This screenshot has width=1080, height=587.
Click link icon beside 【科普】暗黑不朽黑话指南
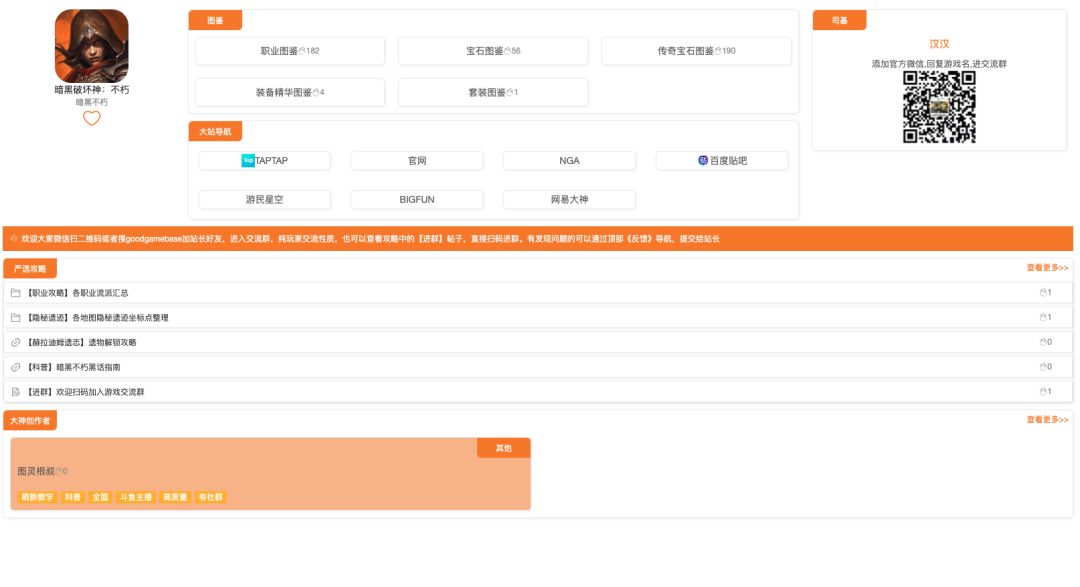15,367
